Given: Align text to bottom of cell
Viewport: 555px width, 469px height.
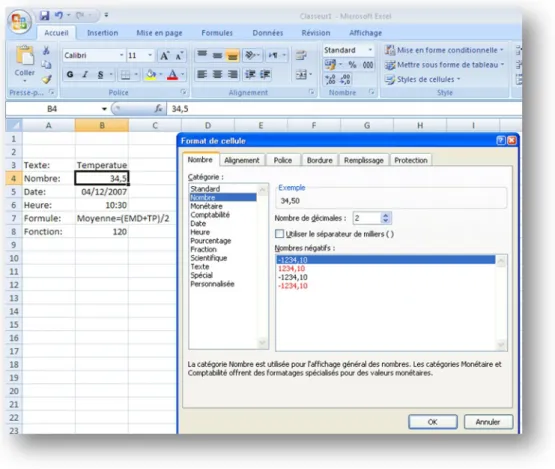Looking at the screenshot, I should (233, 55).
